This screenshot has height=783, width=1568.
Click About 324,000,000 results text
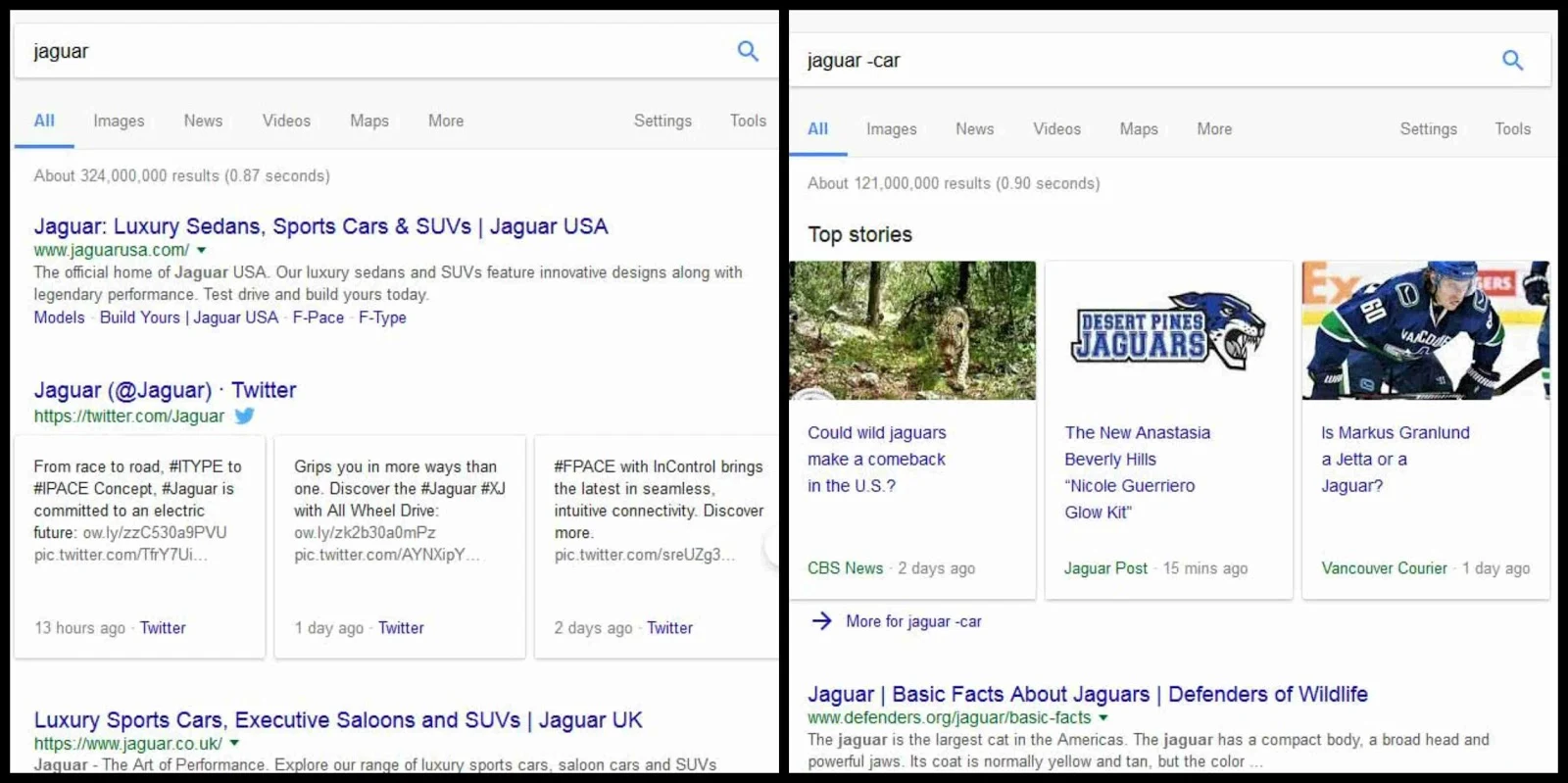(181, 175)
